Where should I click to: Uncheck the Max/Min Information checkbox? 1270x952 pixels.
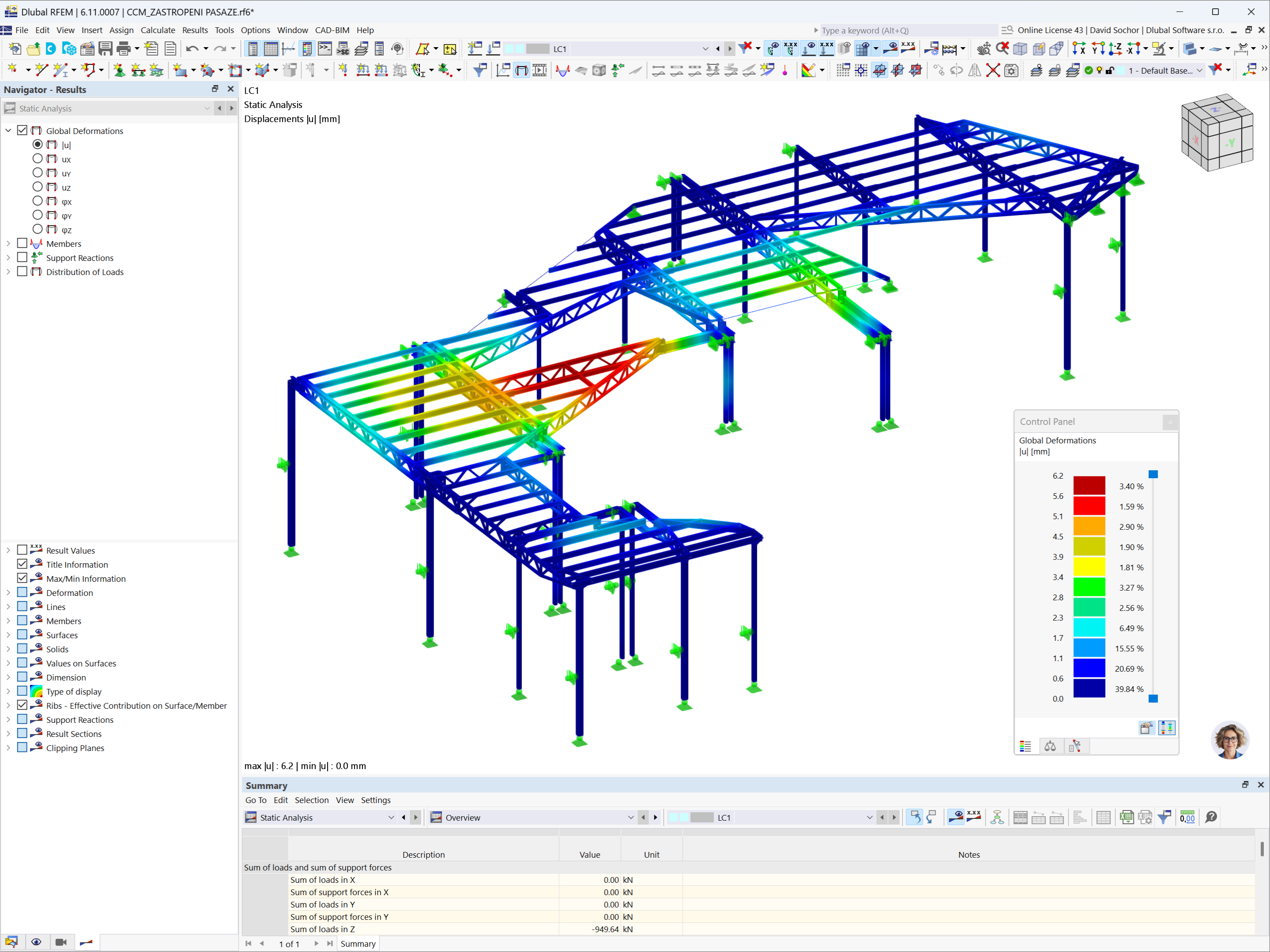pos(22,578)
